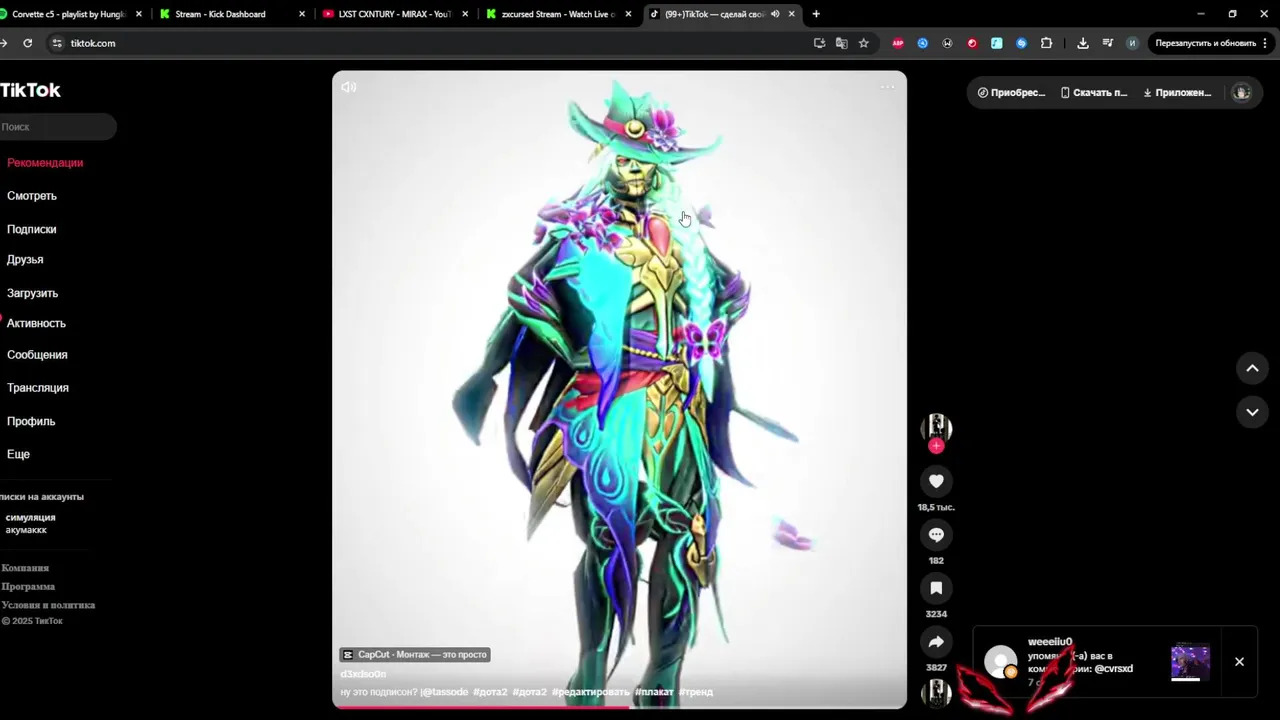This screenshot has width=1280, height=720.
Task: Open Смотреть in the sidebar
Action: (x=32, y=196)
